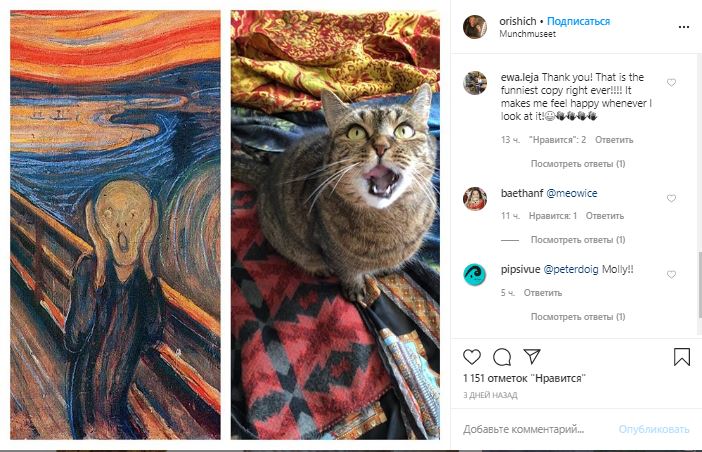Screen dimensions: 702x452
Task: Open ewa.leja's avatar picture
Action: [x=475, y=83]
